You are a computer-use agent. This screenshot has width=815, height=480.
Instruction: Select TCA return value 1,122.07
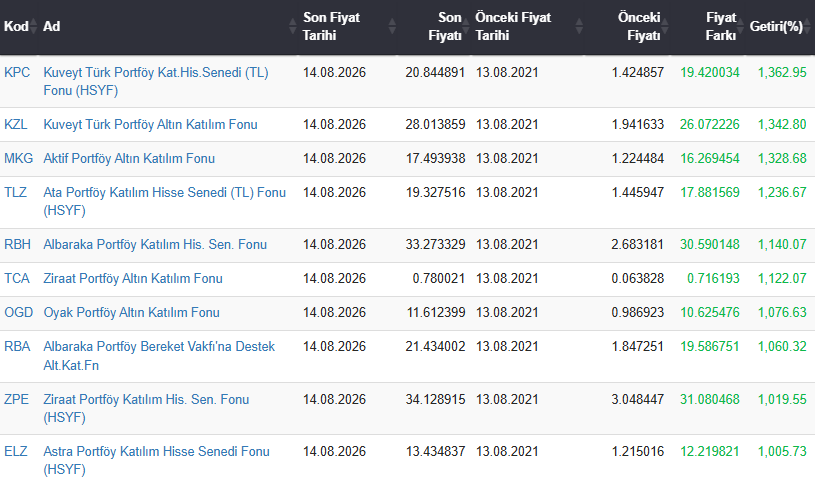(782, 278)
